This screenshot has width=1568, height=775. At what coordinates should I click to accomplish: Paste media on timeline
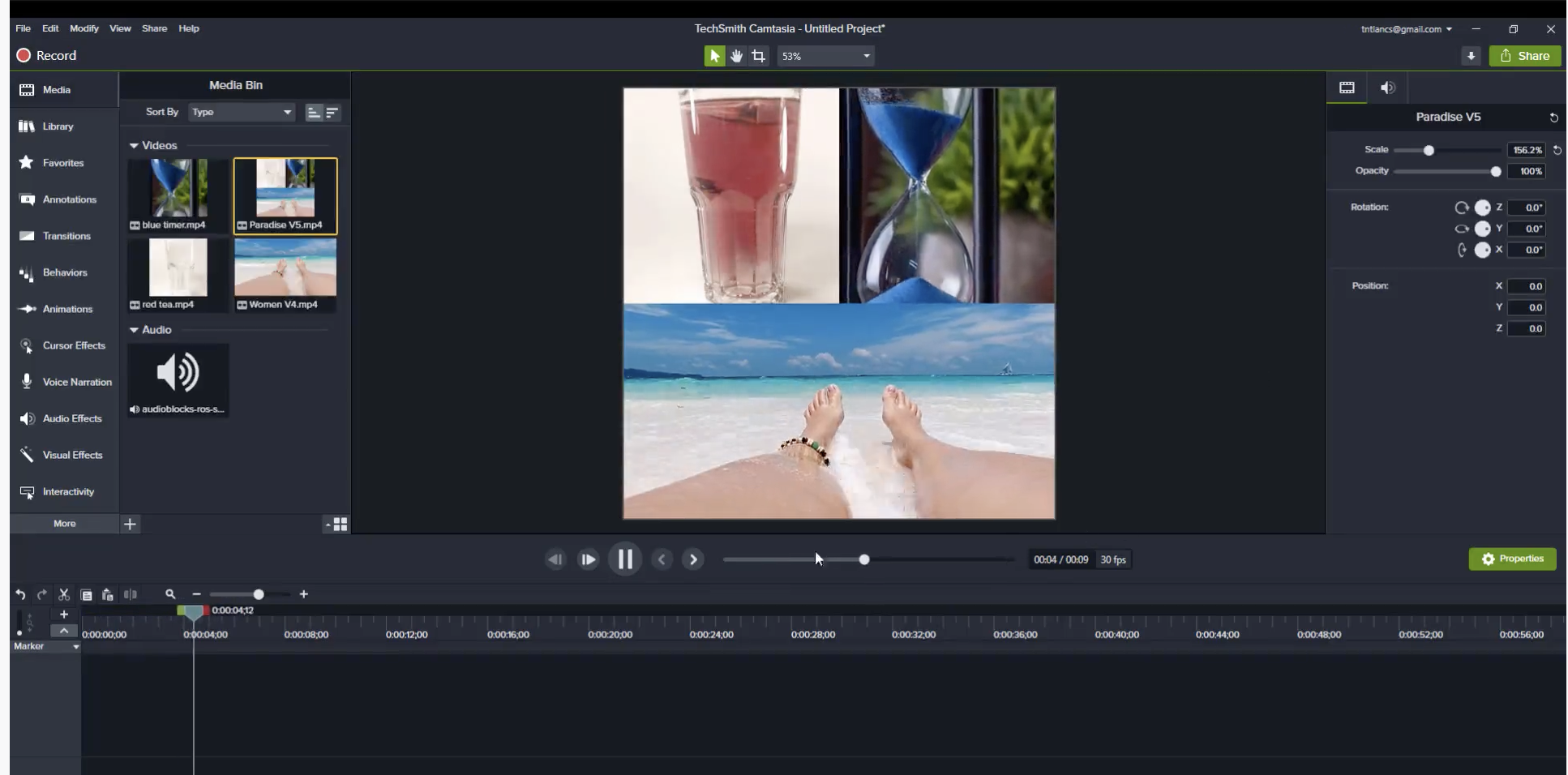coord(107,594)
